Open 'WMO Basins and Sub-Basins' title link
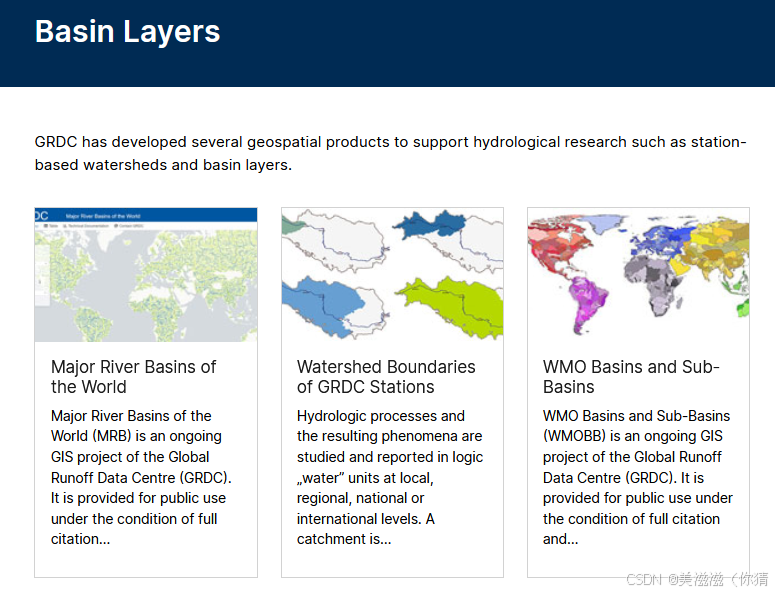This screenshot has width=775, height=593. coord(631,377)
